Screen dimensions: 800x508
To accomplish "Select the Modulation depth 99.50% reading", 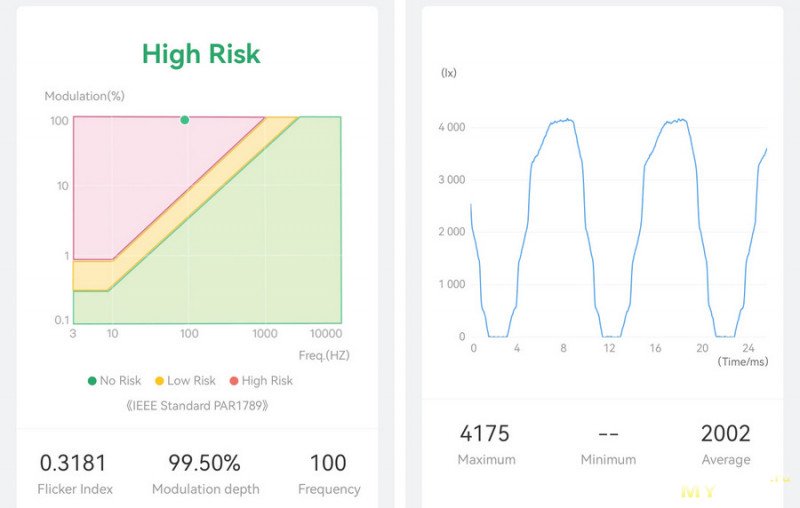I will tap(205, 463).
